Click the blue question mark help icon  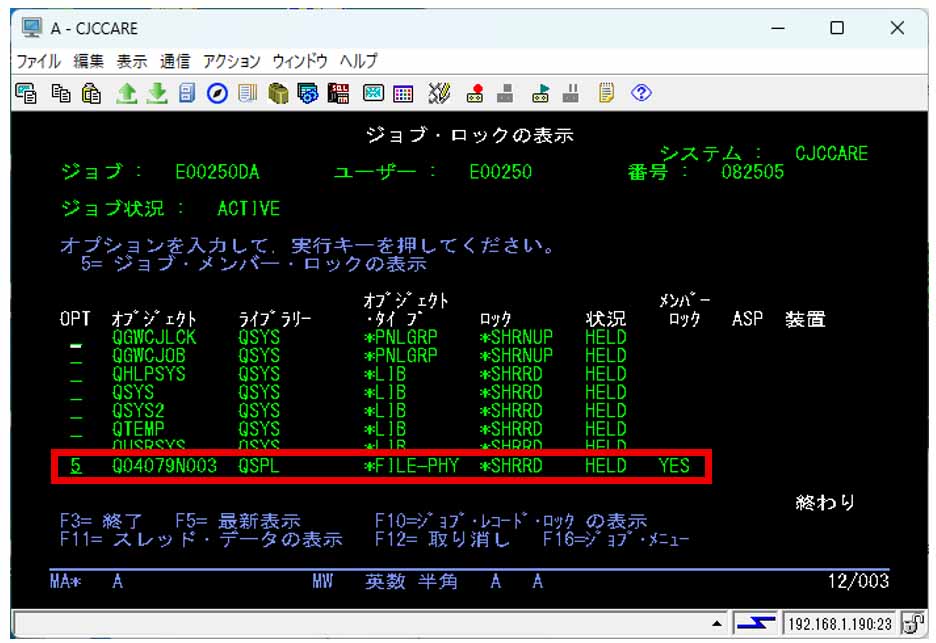pos(642,93)
